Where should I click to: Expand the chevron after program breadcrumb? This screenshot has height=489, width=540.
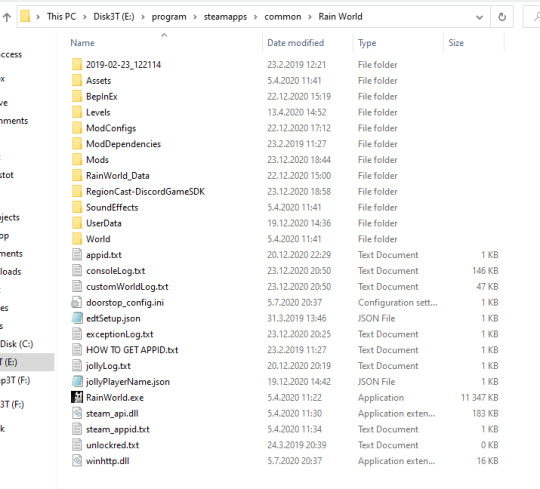pyautogui.click(x=195, y=17)
